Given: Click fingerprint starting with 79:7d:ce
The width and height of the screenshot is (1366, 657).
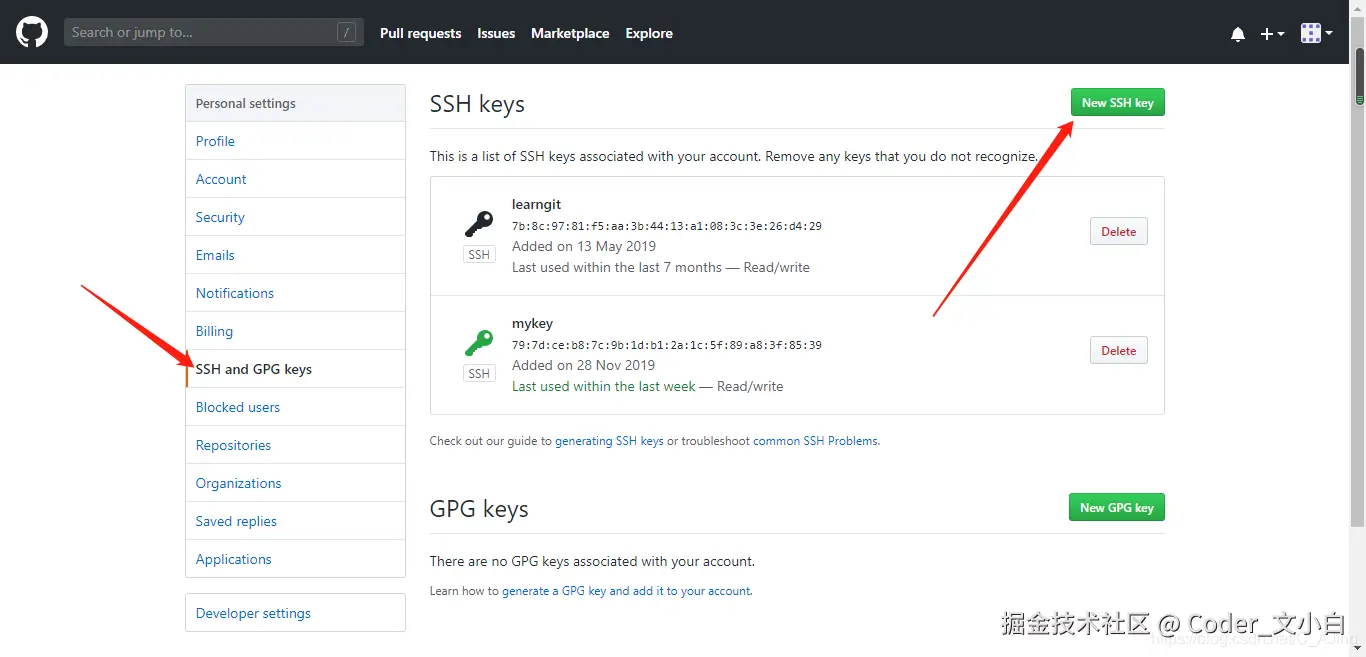Looking at the screenshot, I should tap(667, 345).
